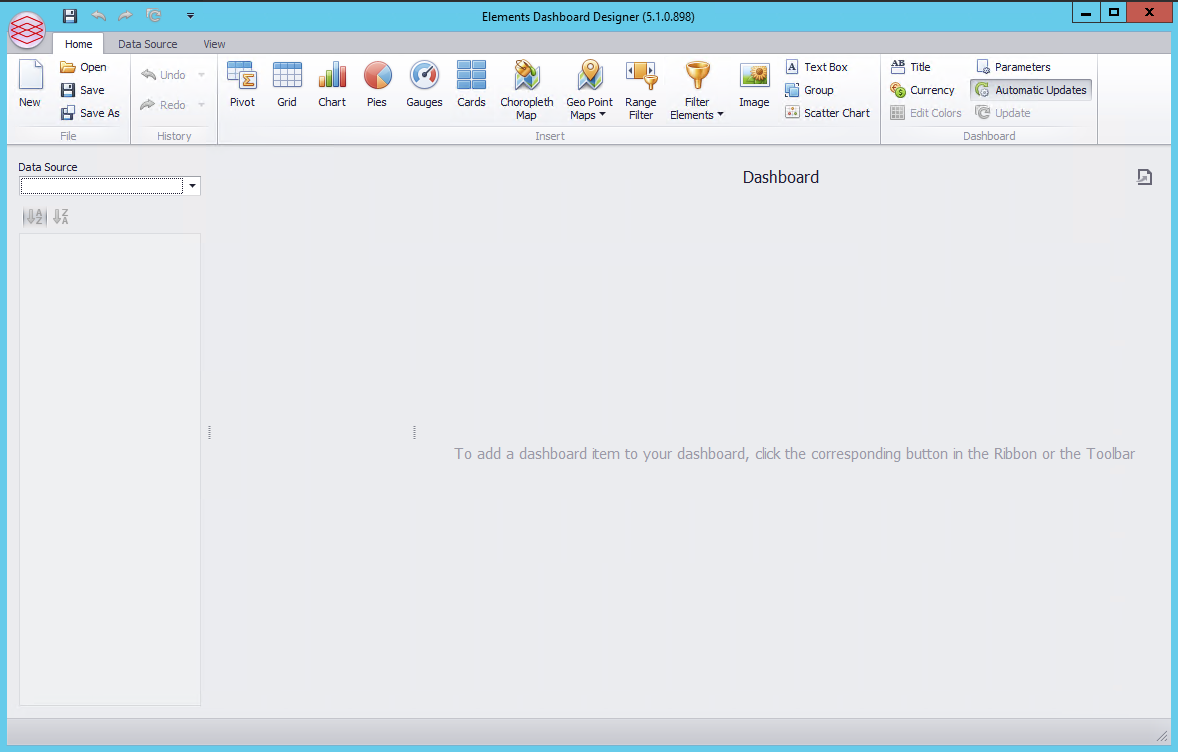The width and height of the screenshot is (1178, 752).
Task: Expand the Undo history dropdown arrow
Action: (x=201, y=74)
